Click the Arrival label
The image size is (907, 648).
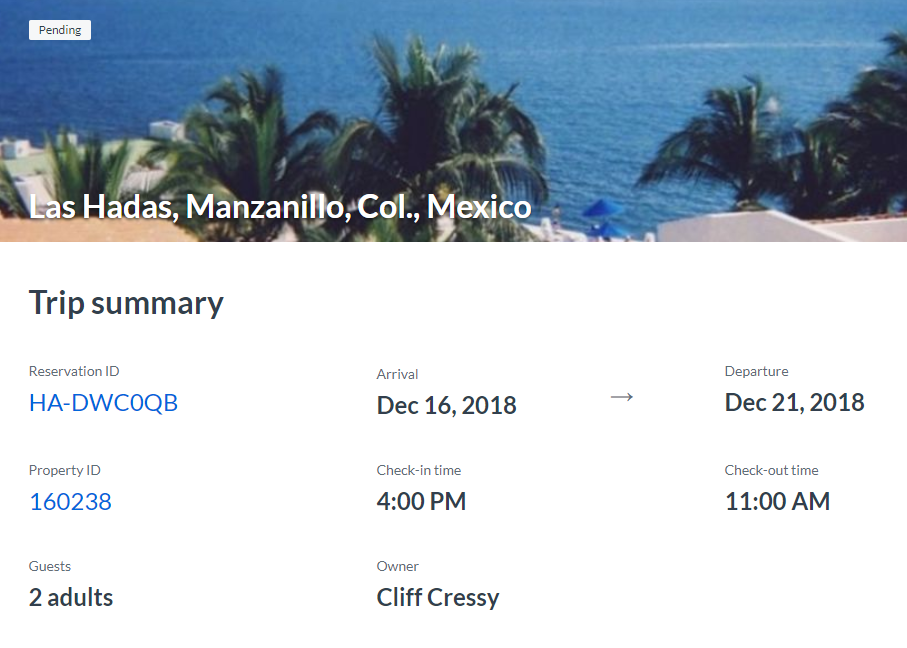397,374
